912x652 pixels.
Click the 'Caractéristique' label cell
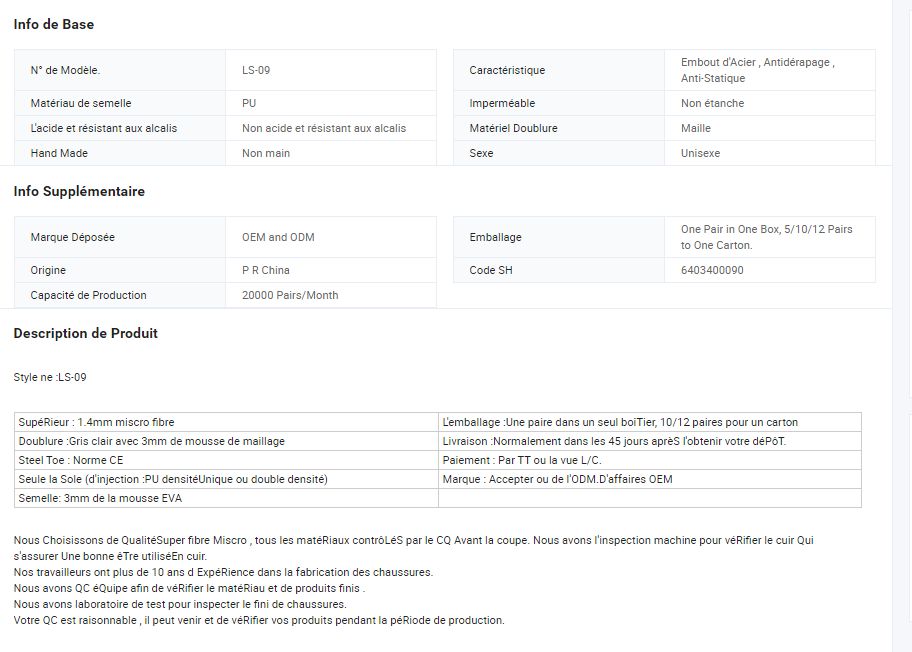[507, 70]
